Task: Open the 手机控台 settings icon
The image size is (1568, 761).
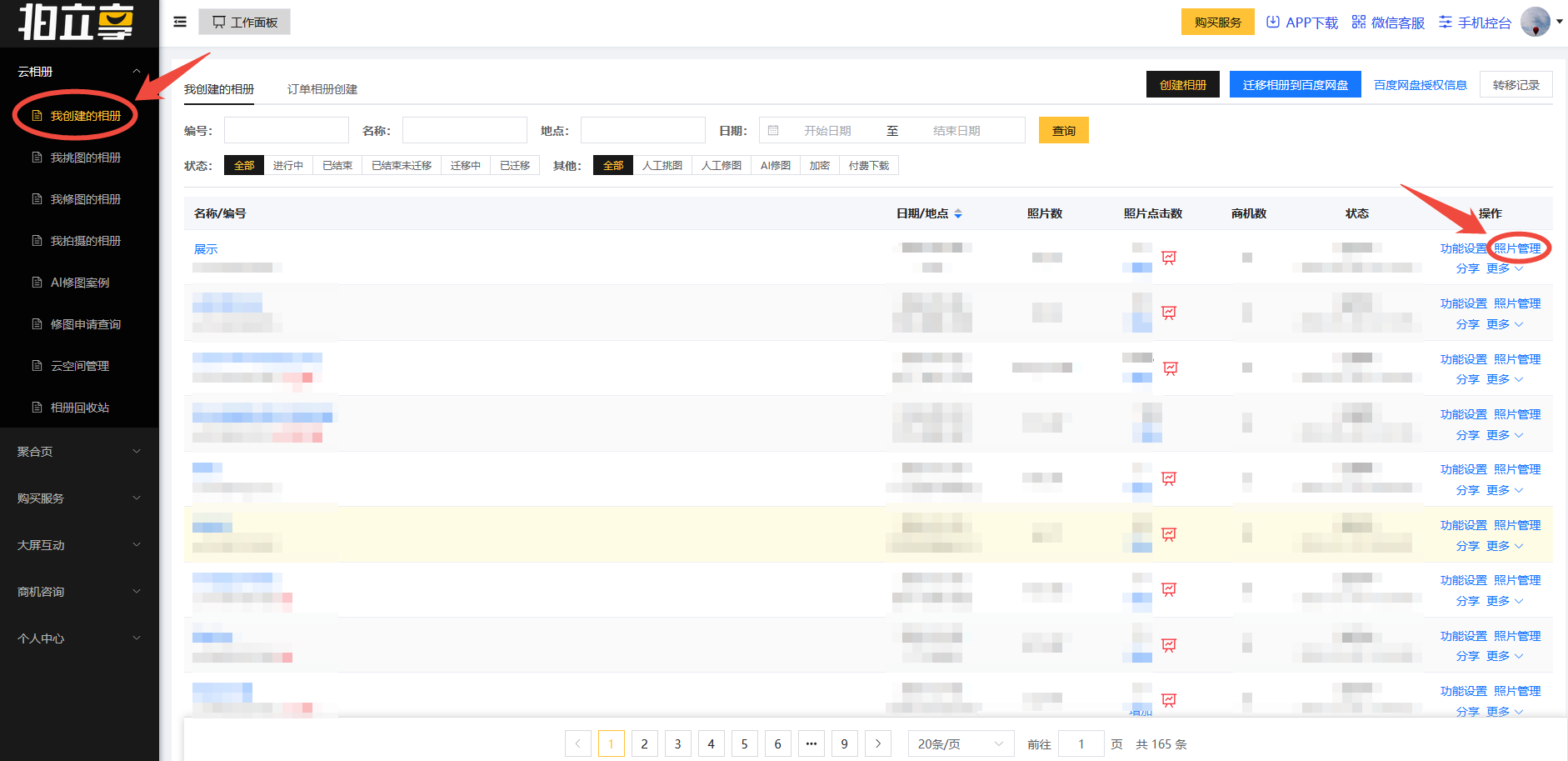Action: pyautogui.click(x=1446, y=23)
